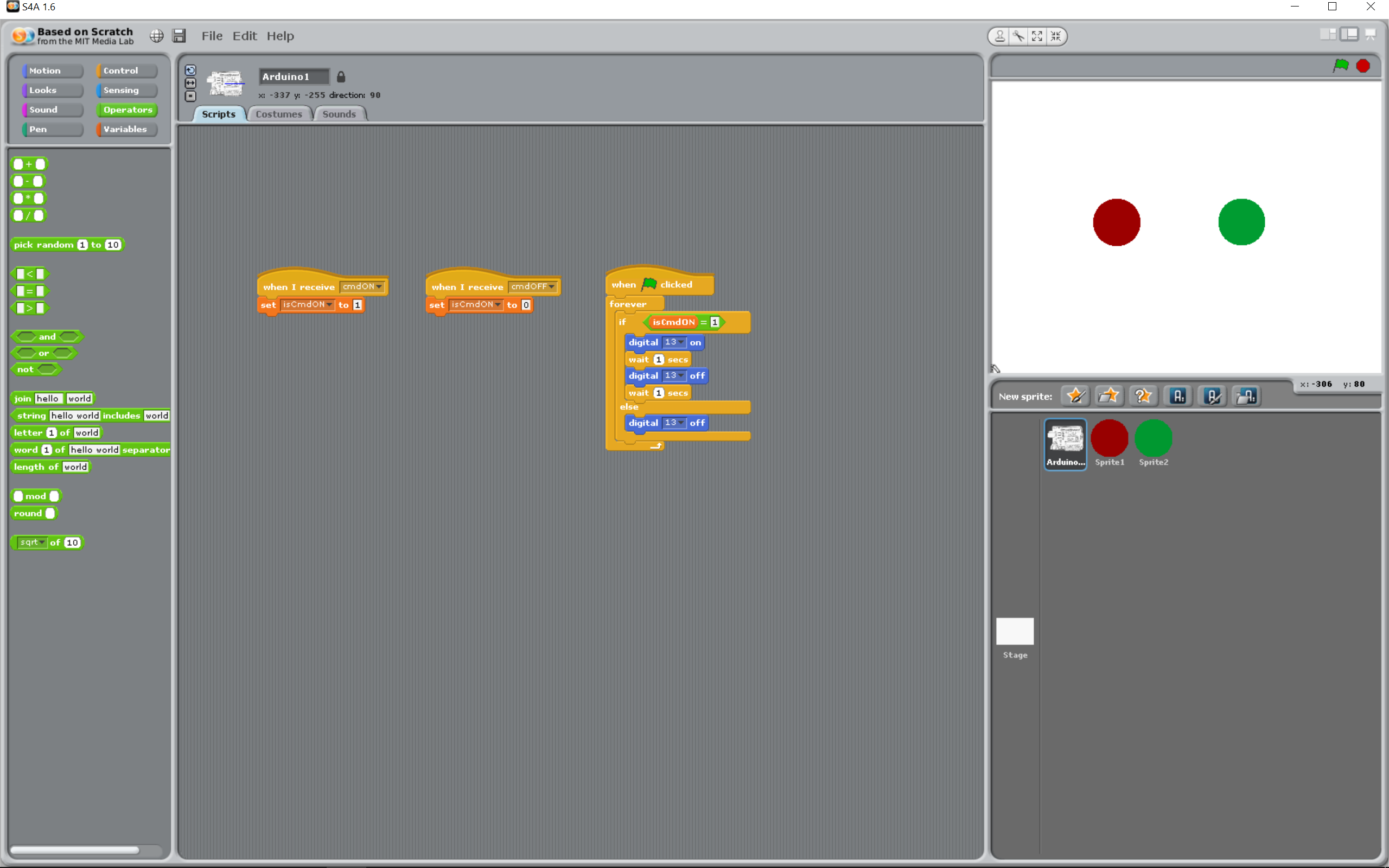Click the Arduino sprite preview image
The height and width of the screenshot is (868, 1389).
tap(226, 83)
